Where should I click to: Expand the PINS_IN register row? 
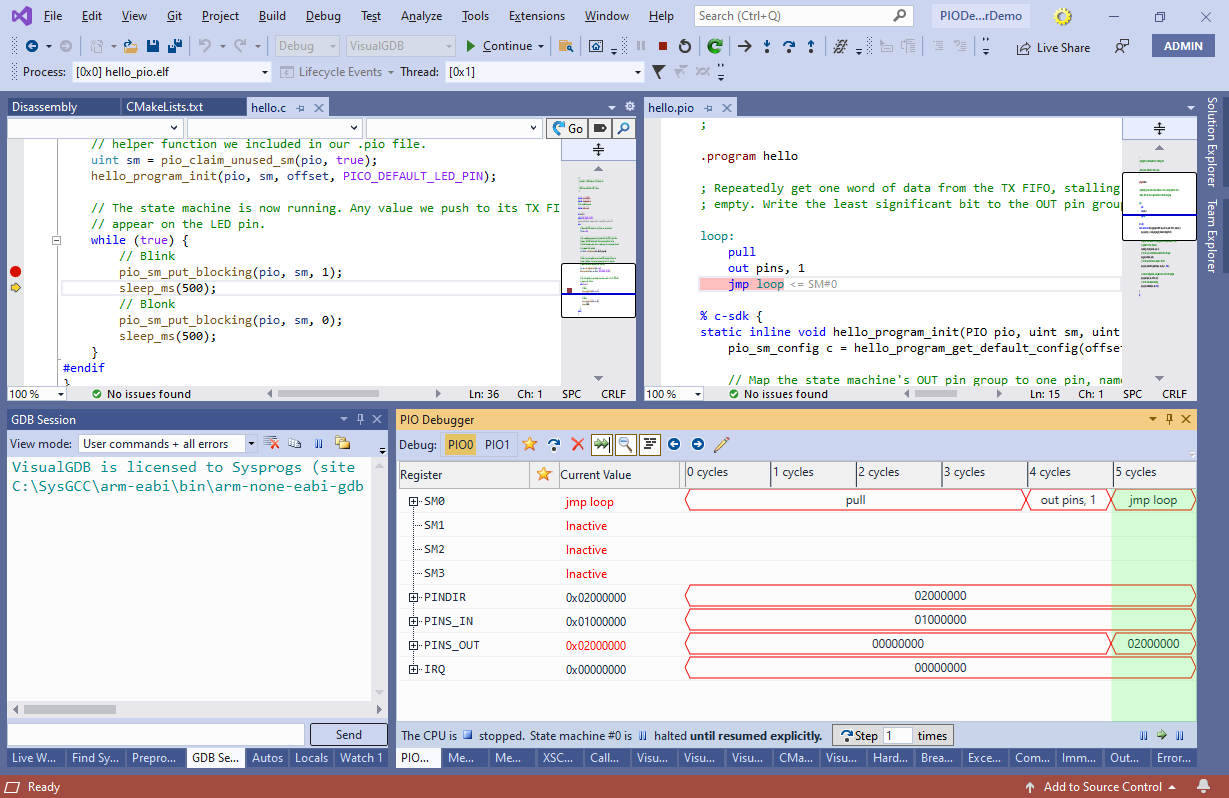pos(414,621)
